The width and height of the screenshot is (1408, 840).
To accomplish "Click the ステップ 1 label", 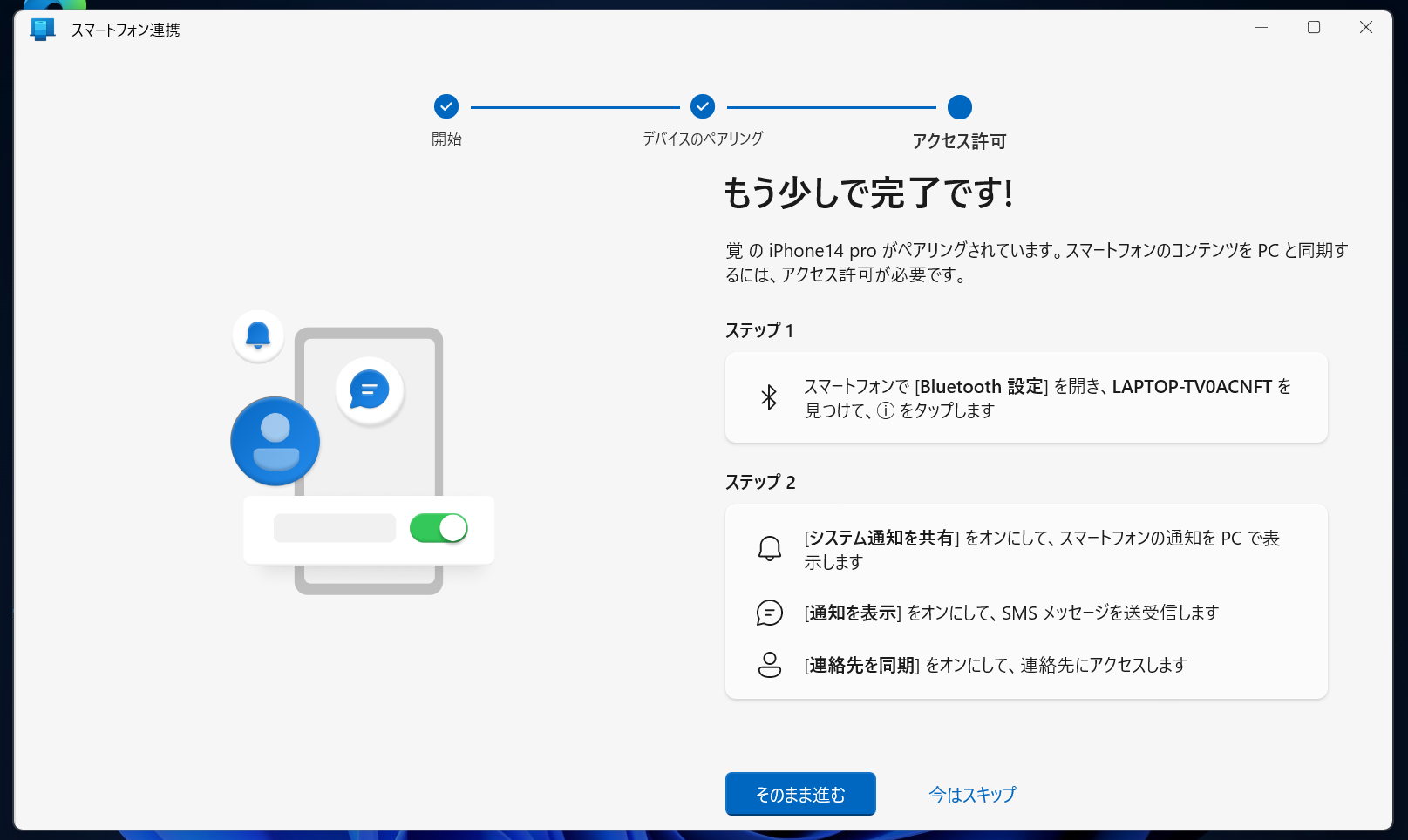I will (x=759, y=330).
